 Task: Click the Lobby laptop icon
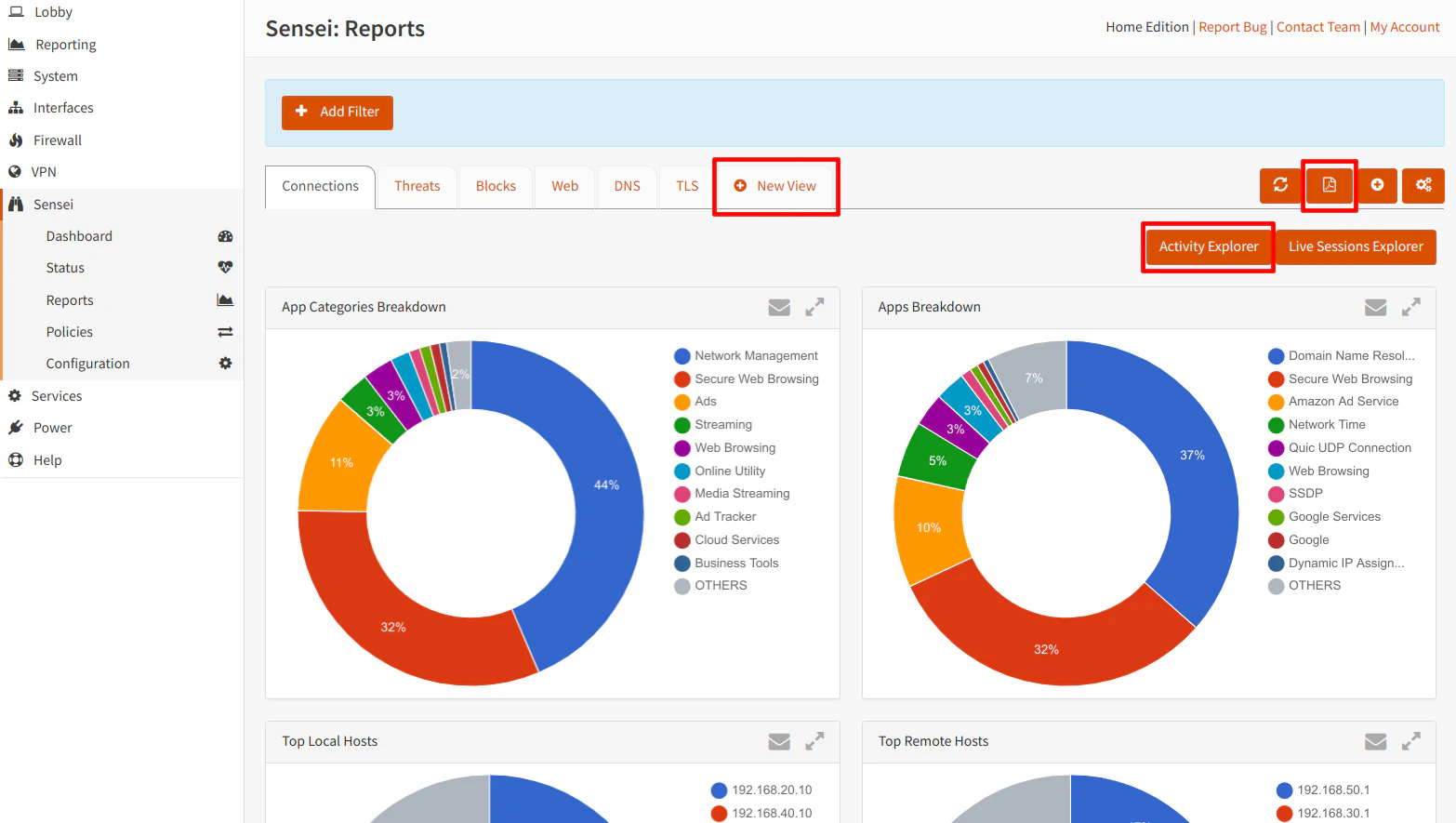point(16,12)
